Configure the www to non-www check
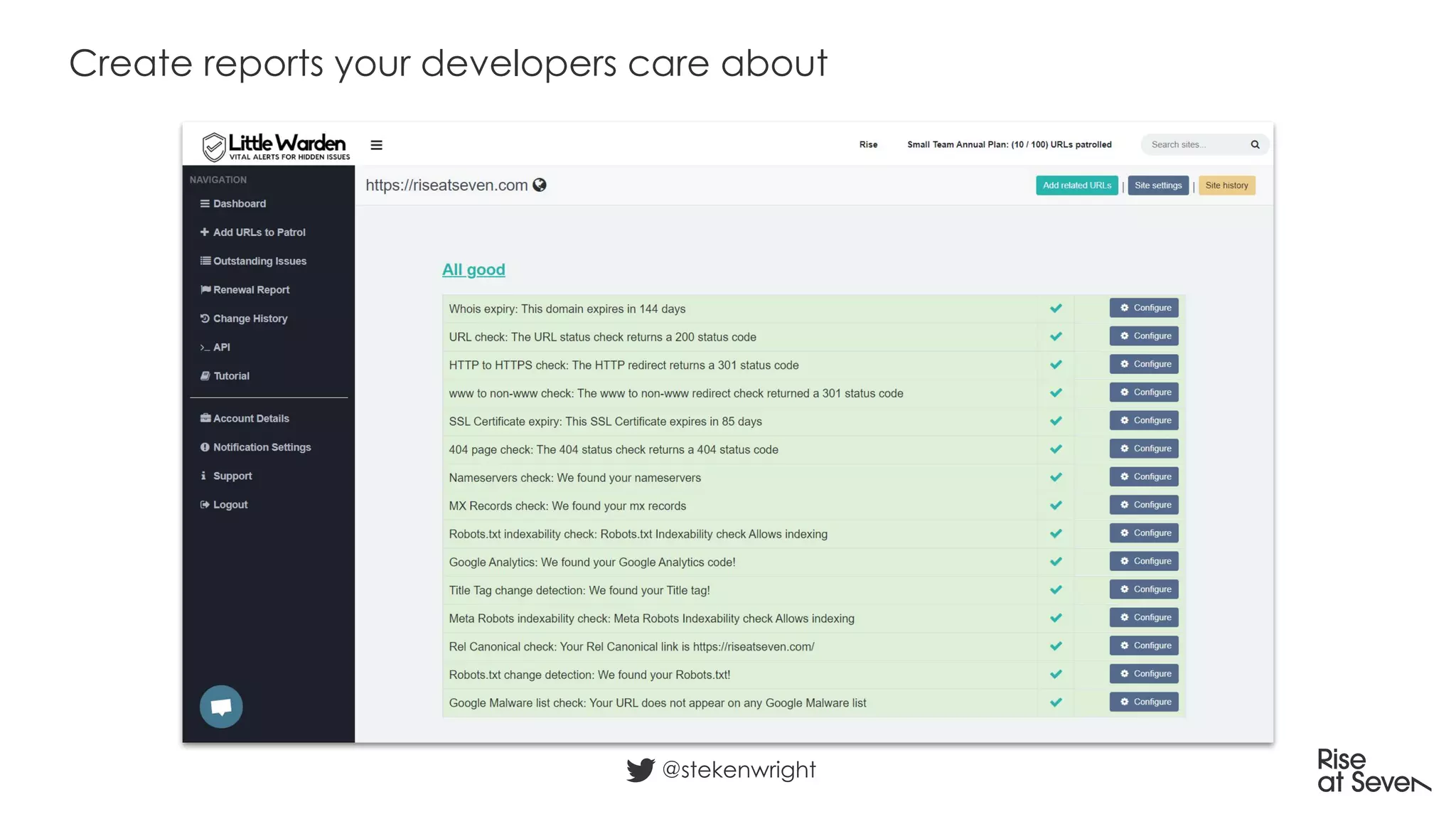 click(x=1144, y=392)
